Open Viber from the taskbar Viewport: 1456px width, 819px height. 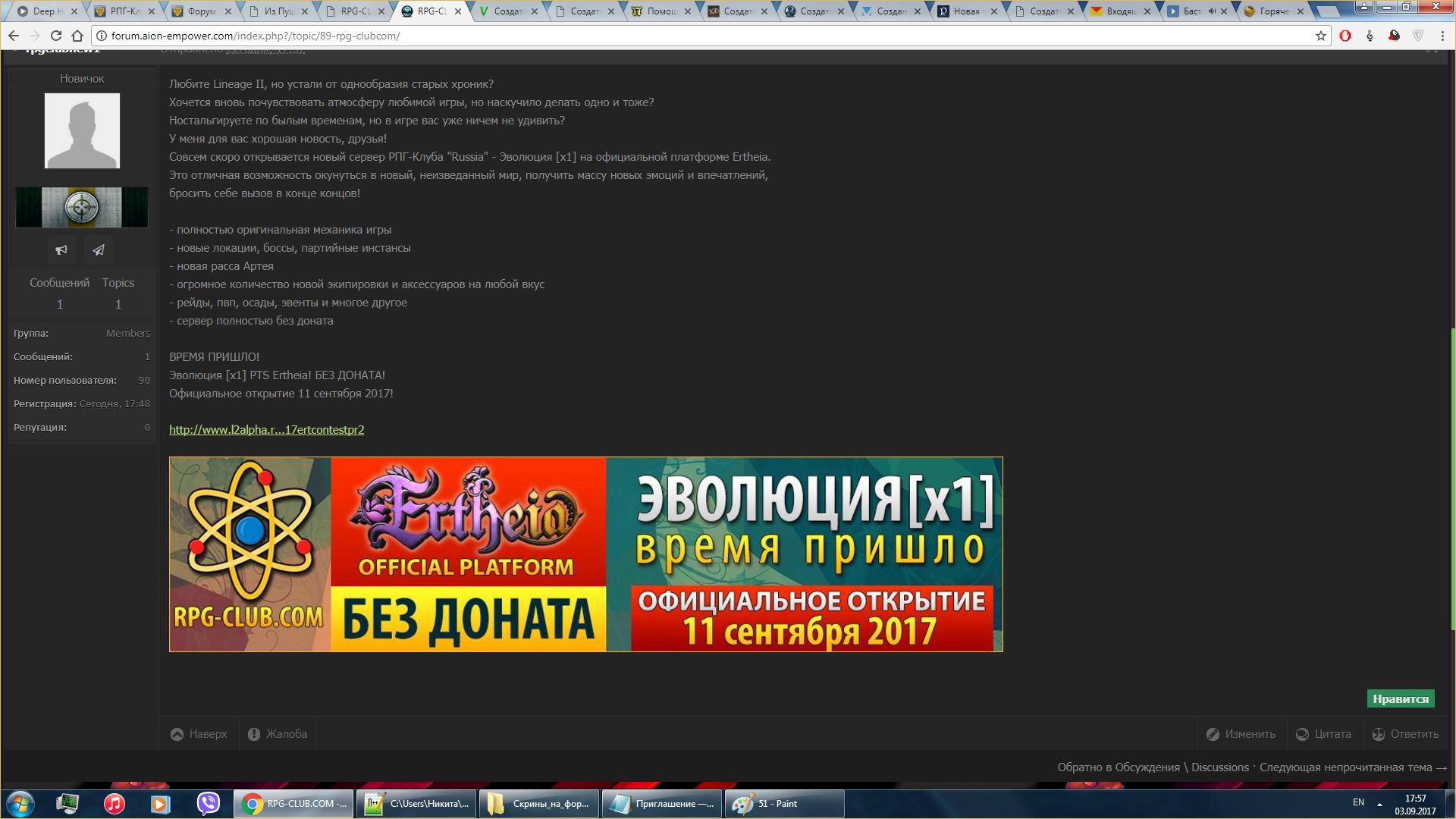pyautogui.click(x=208, y=804)
